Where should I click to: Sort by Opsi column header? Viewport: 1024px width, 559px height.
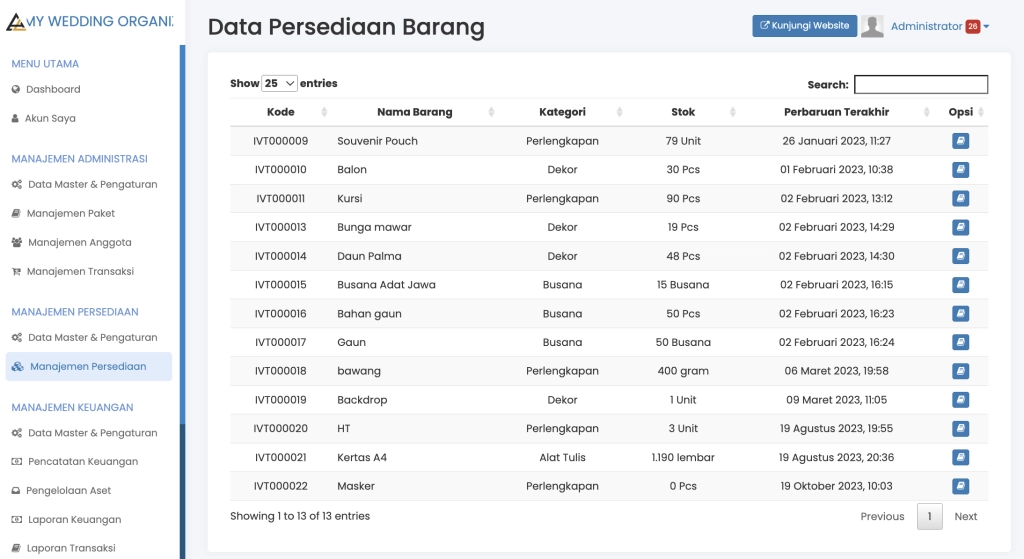click(961, 112)
